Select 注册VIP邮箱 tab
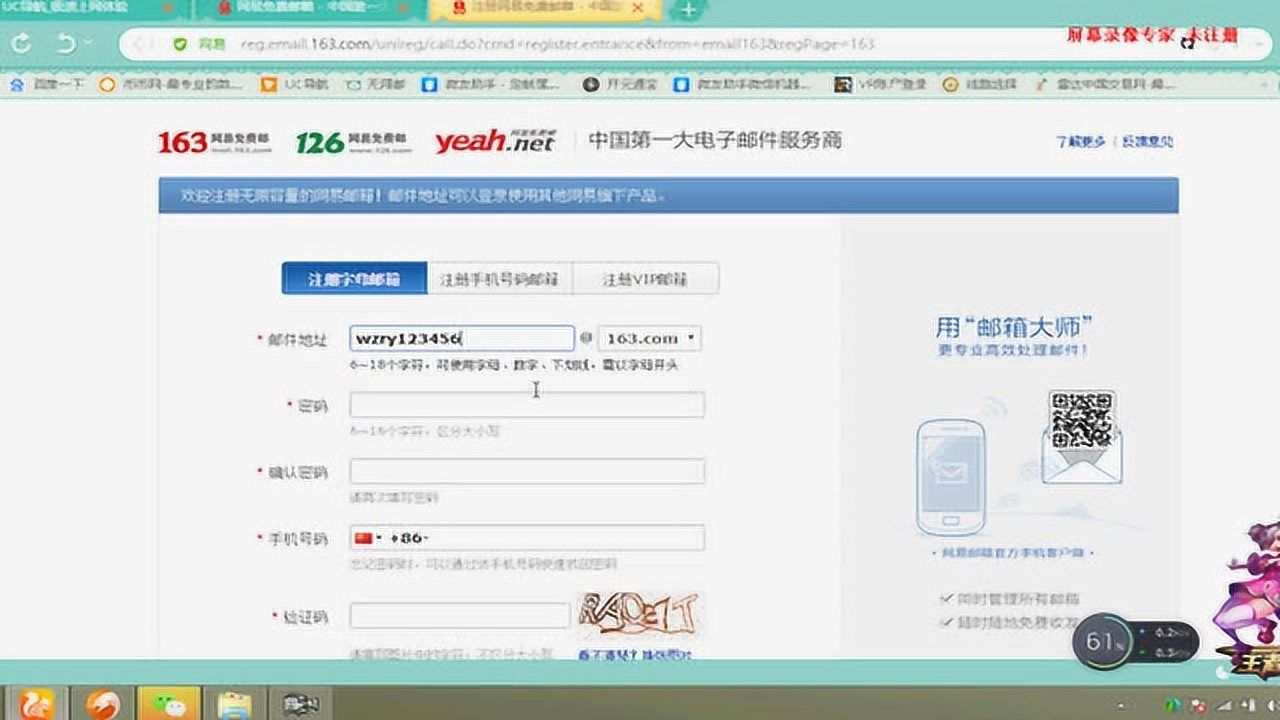1280x720 pixels. click(645, 279)
